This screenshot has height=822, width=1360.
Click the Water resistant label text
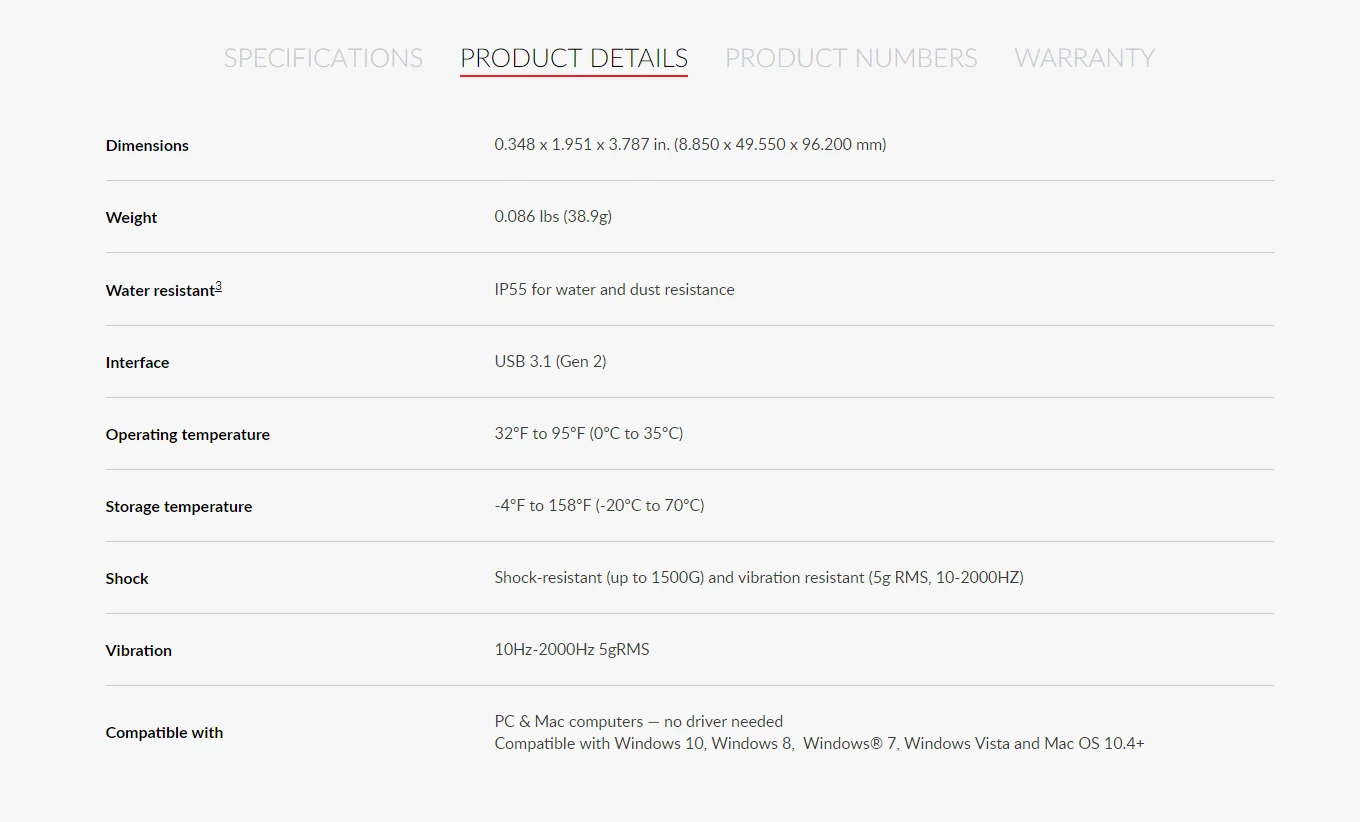(160, 291)
